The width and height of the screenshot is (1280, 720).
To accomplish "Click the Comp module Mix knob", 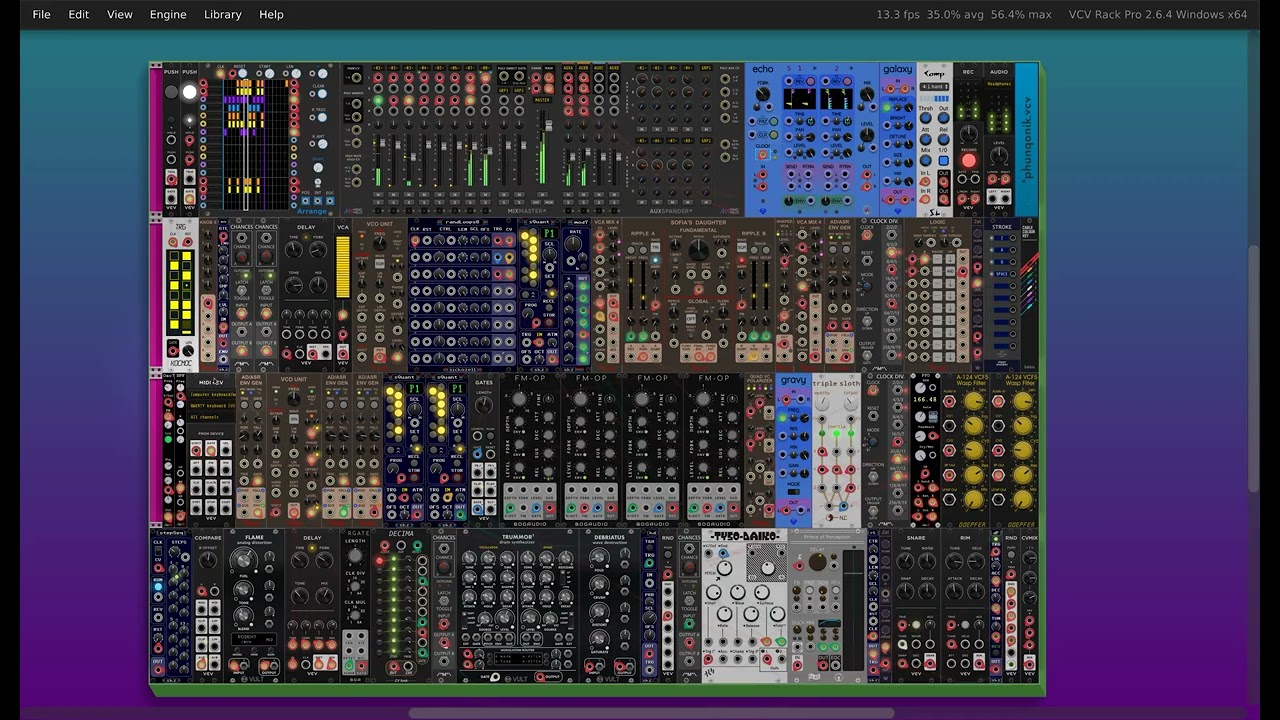I will tap(926, 160).
